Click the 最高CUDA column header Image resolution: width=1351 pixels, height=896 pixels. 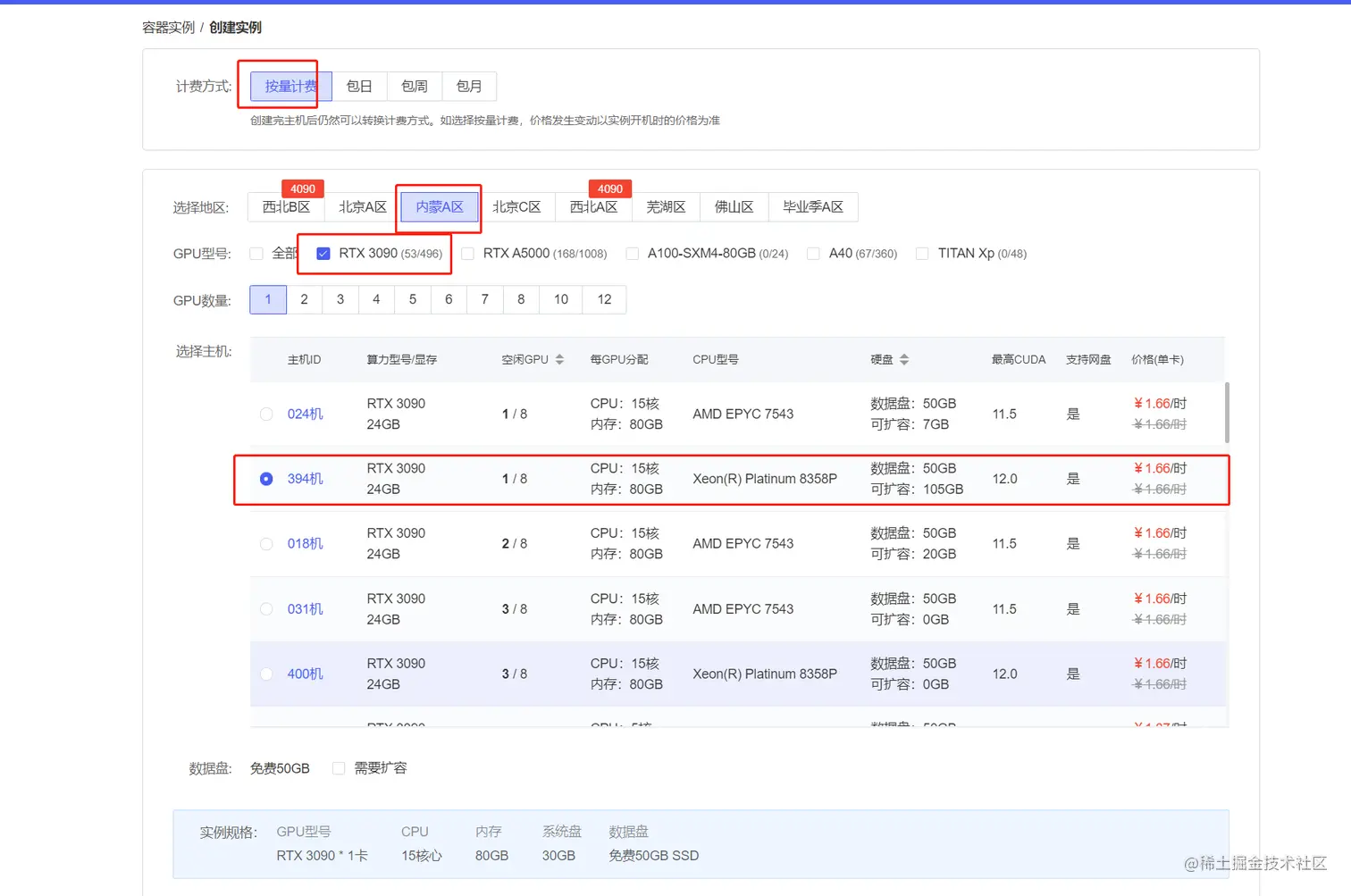[x=1019, y=359]
